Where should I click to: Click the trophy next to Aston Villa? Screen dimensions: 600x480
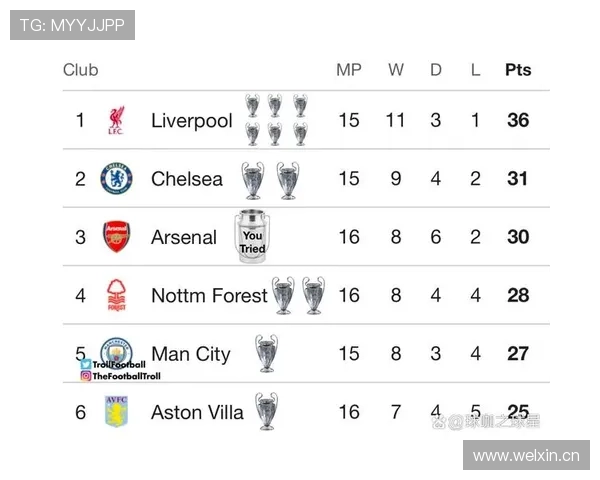266,411
